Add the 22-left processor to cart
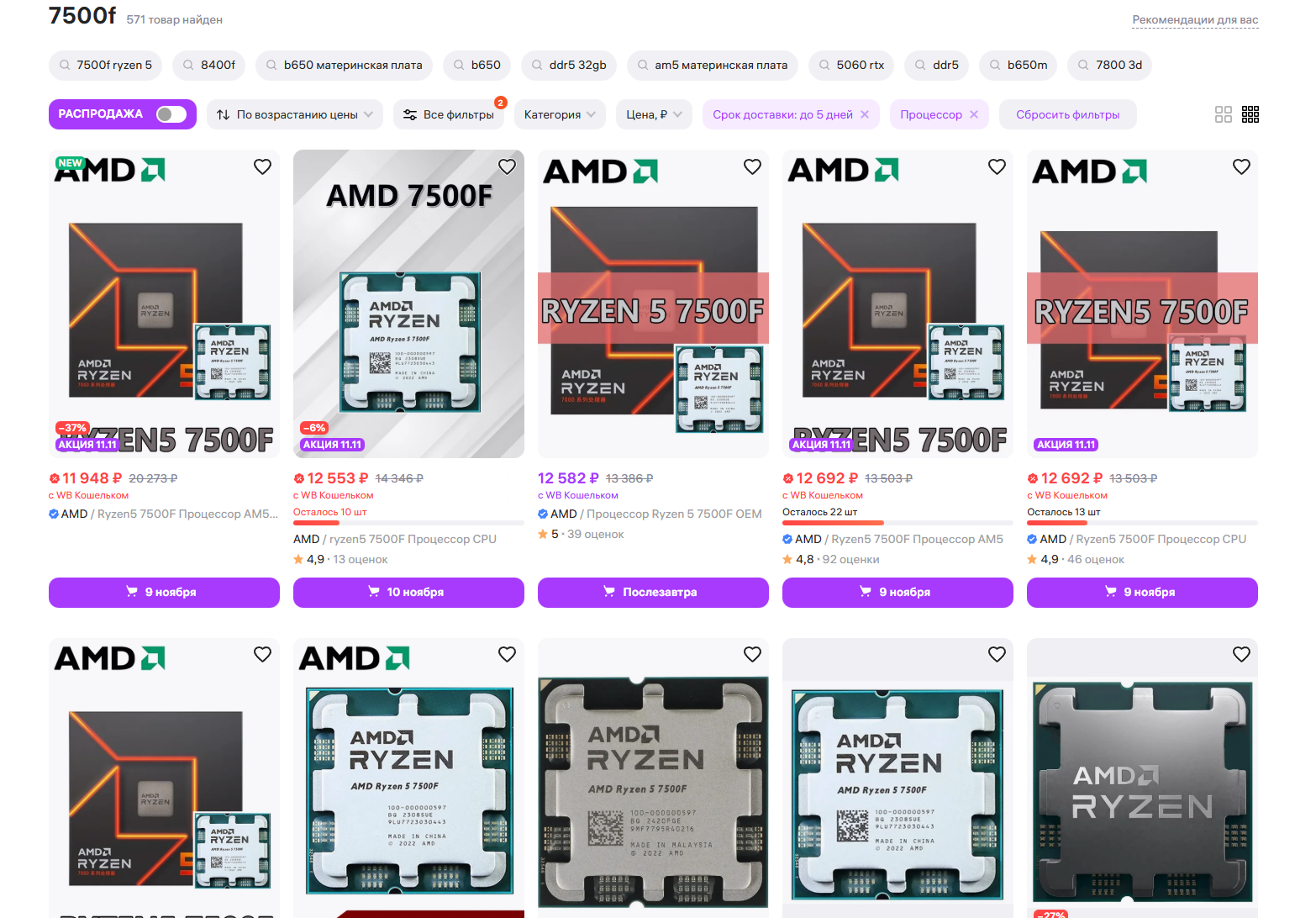The image size is (1316, 918). pyautogui.click(x=898, y=592)
